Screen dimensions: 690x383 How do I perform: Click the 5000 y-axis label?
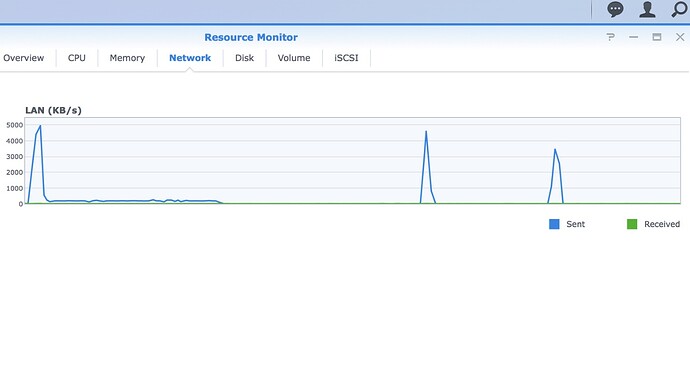(x=15, y=125)
